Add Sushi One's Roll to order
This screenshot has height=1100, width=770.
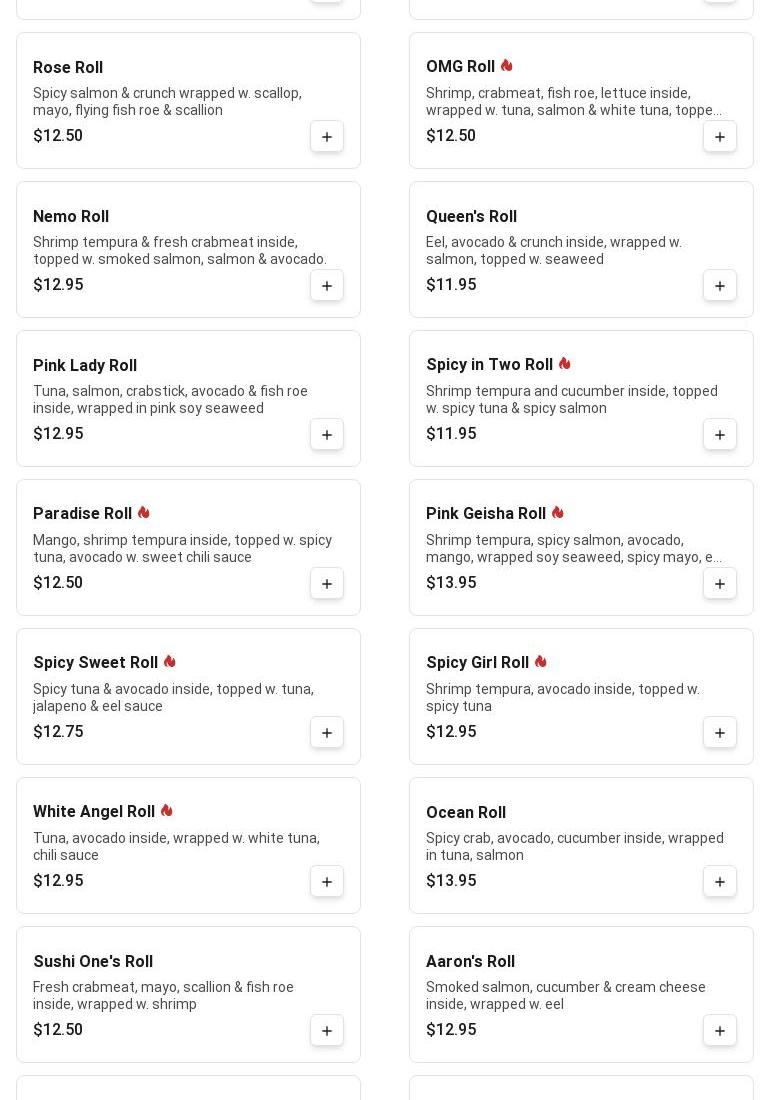point(327,1030)
